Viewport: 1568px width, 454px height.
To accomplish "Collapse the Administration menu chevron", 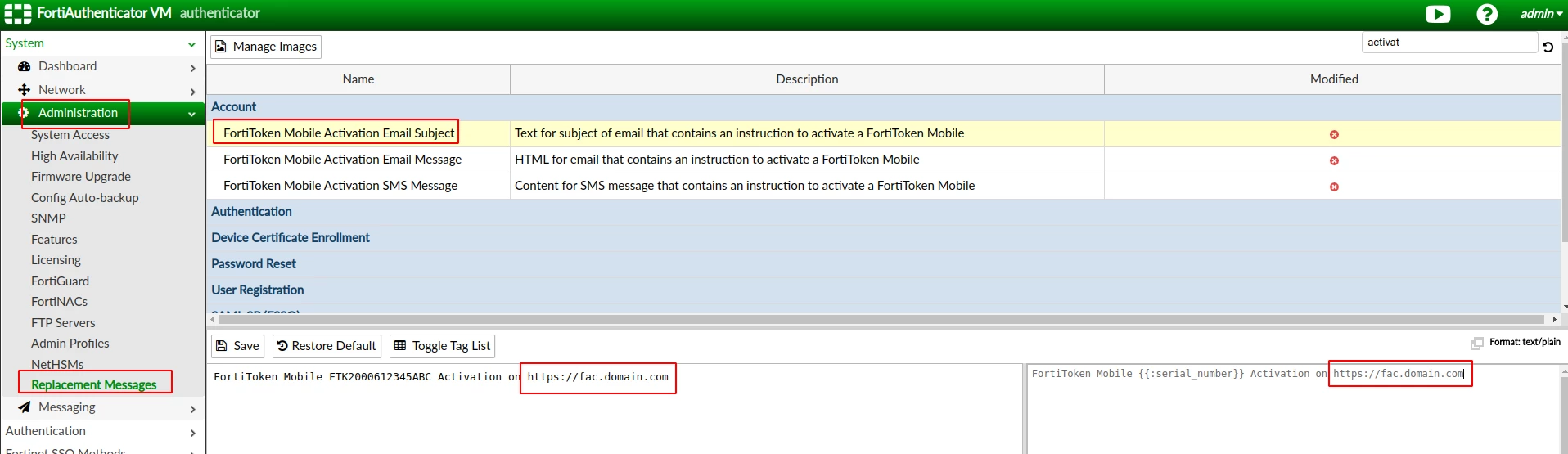I will pos(191,115).
